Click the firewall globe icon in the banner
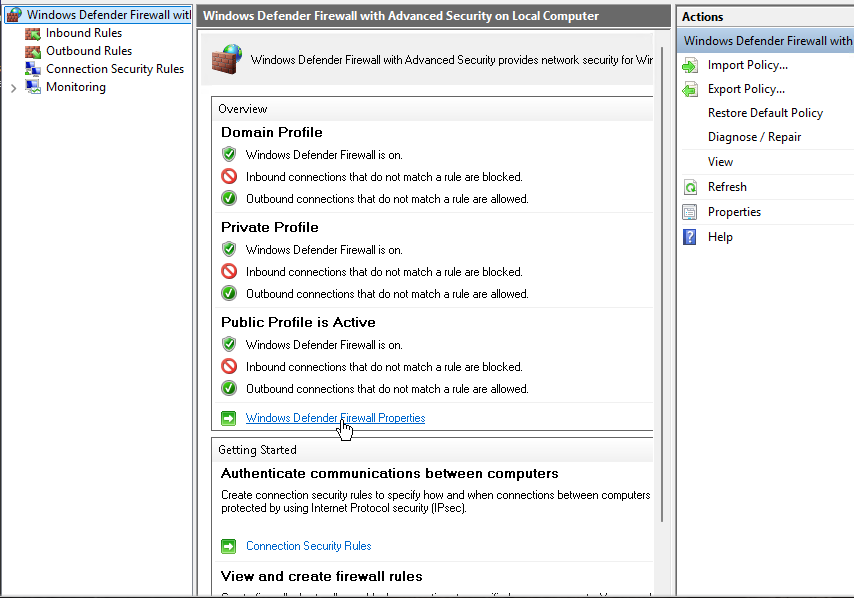 [x=227, y=59]
